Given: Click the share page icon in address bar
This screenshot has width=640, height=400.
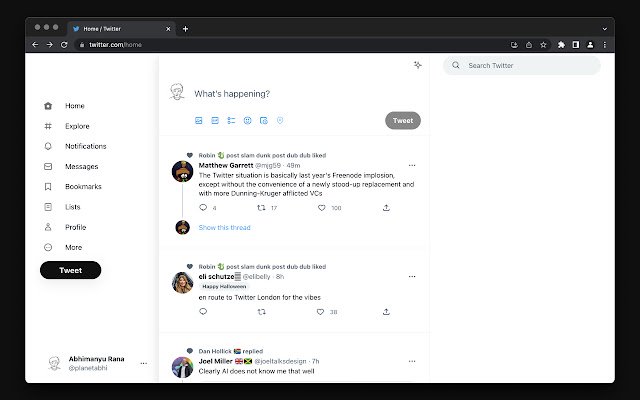Looking at the screenshot, I should point(529,45).
